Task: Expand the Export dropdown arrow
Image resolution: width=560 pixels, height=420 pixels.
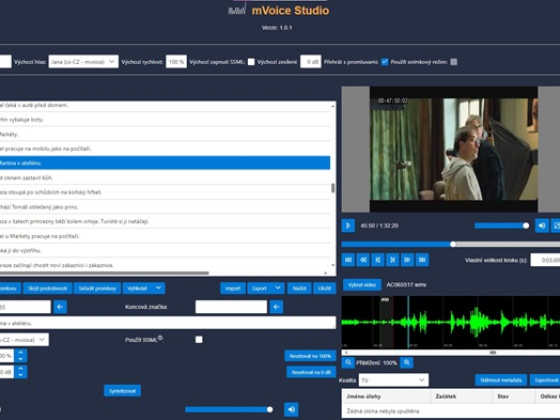Action: click(278, 288)
